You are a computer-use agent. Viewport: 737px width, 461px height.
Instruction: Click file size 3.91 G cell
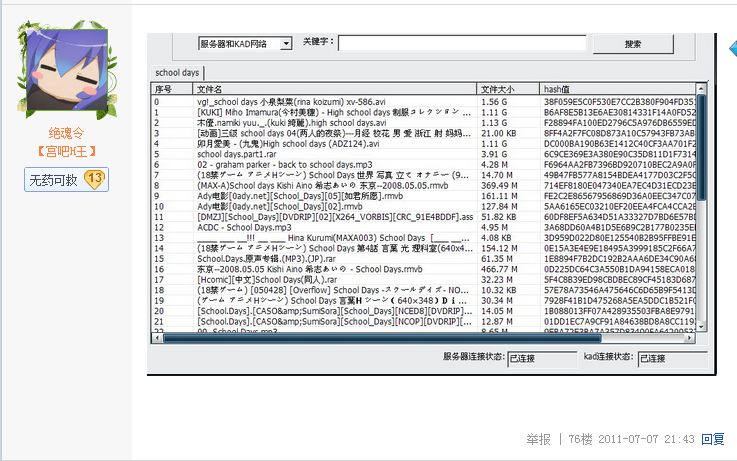point(494,154)
